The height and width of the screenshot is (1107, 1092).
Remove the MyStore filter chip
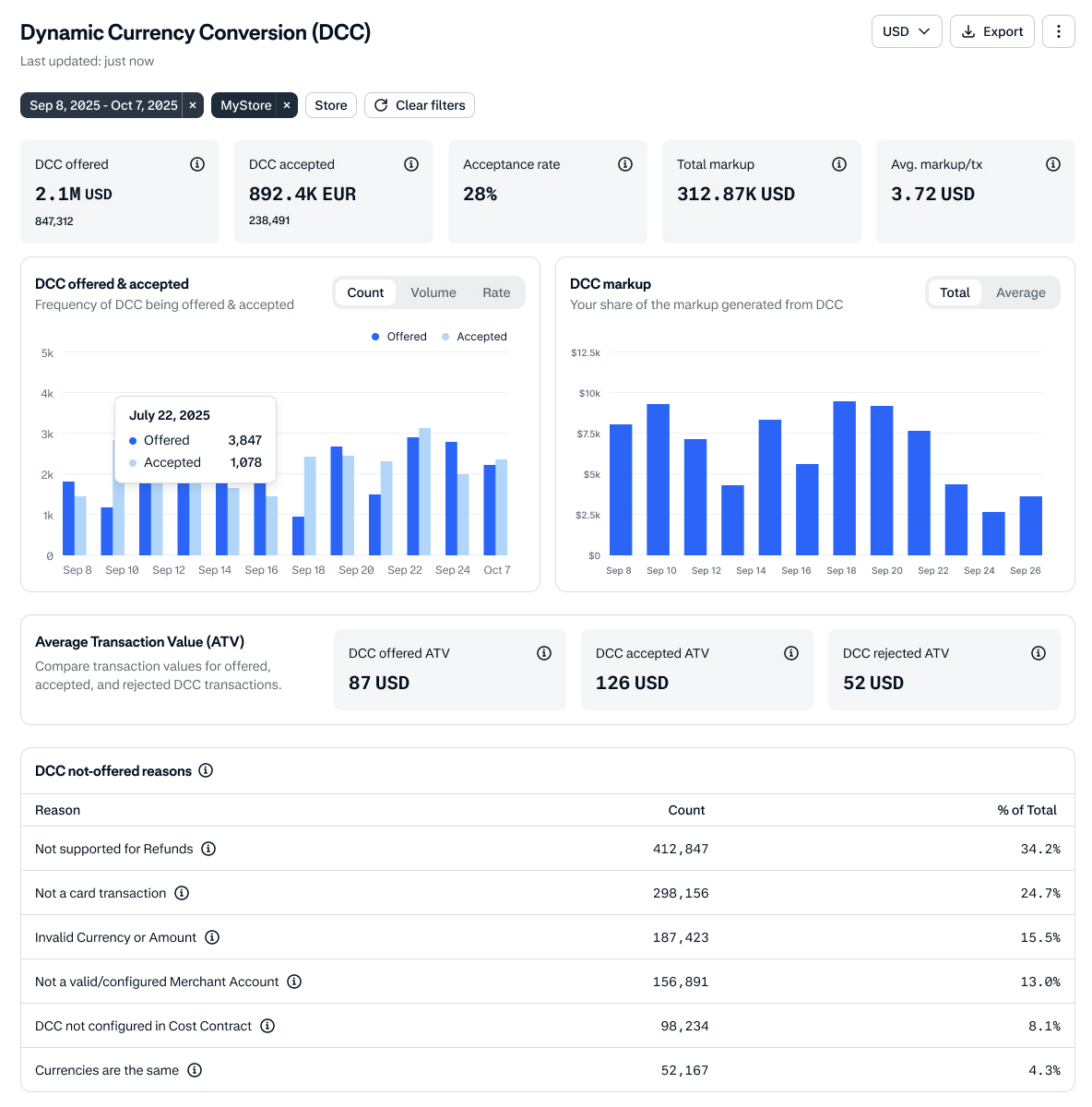[287, 105]
